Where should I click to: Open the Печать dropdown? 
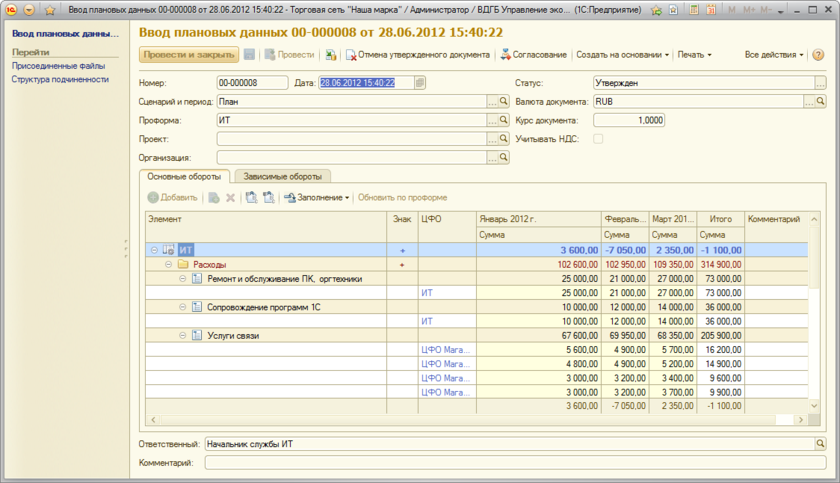(694, 55)
